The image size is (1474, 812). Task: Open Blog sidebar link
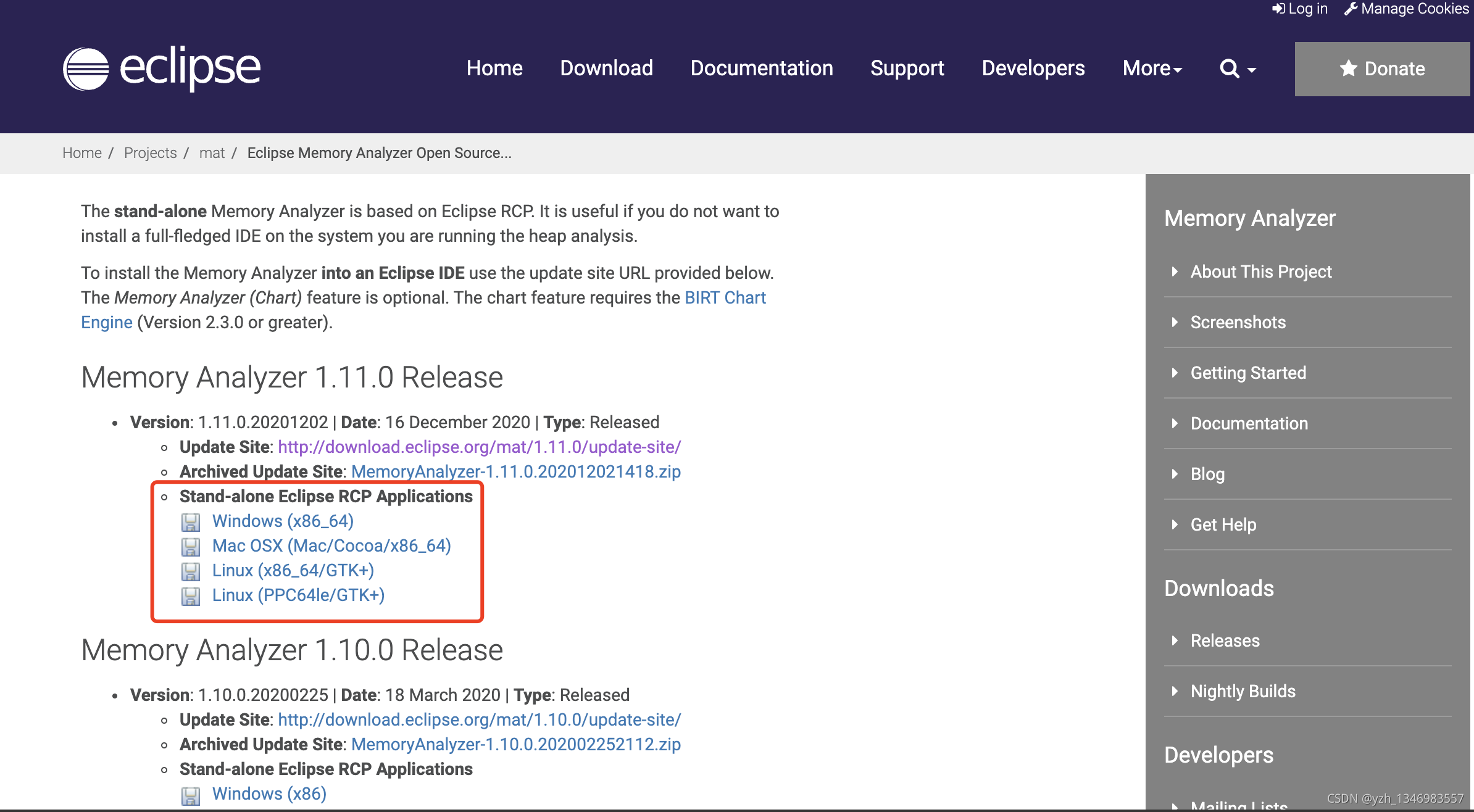tap(1207, 474)
